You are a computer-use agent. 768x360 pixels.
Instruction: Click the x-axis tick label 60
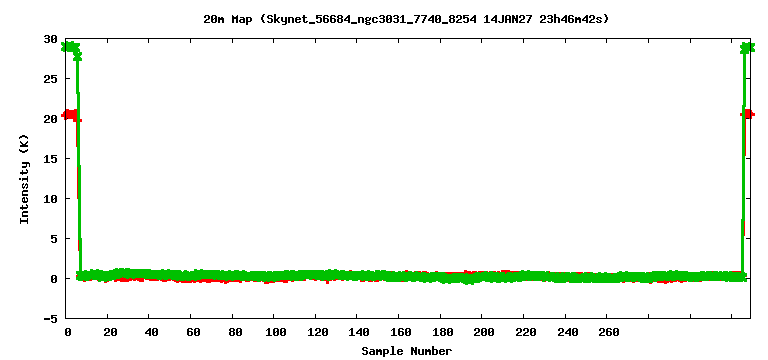point(192,332)
